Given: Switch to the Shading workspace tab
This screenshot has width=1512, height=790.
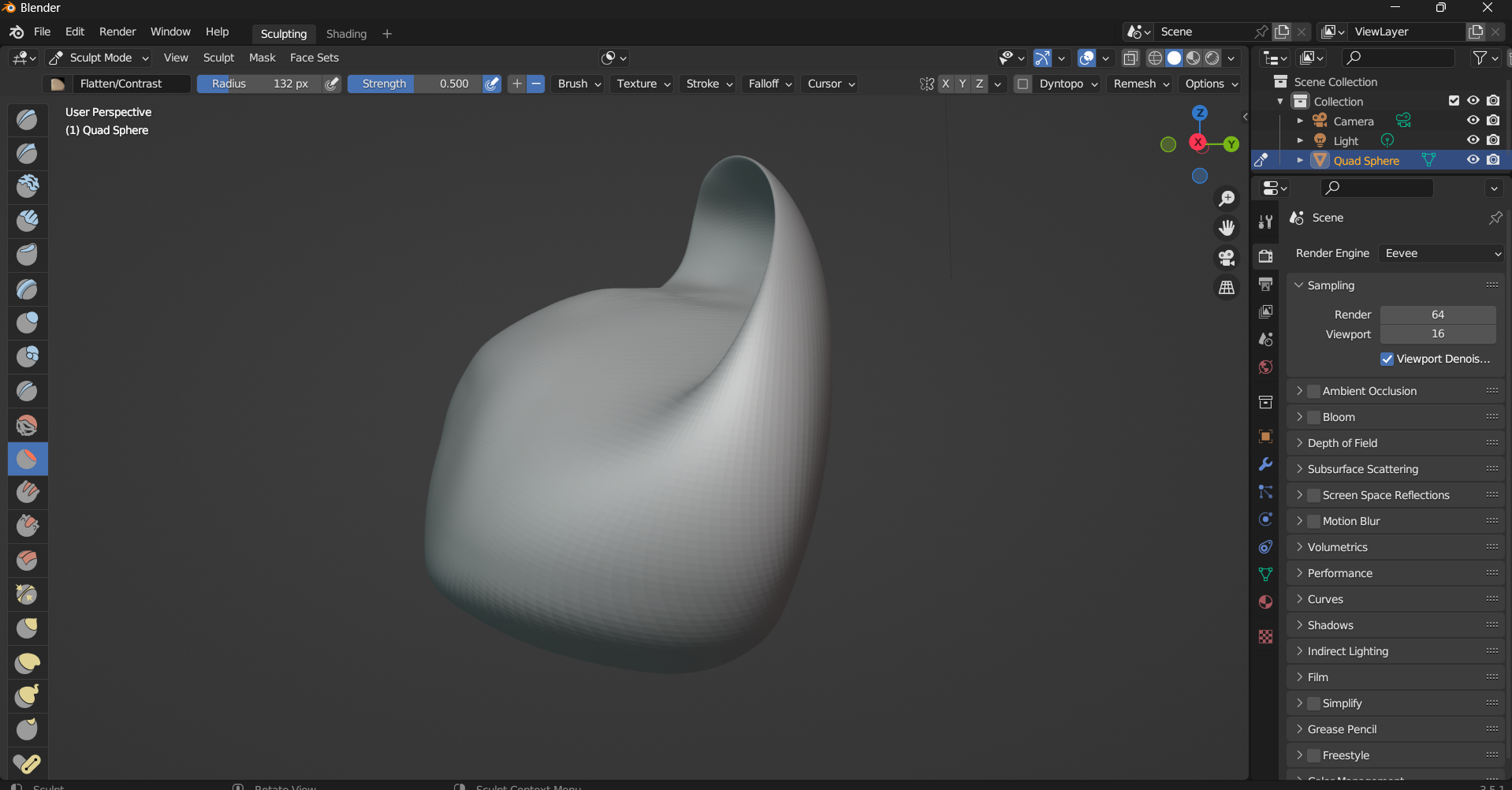Looking at the screenshot, I should click(346, 34).
